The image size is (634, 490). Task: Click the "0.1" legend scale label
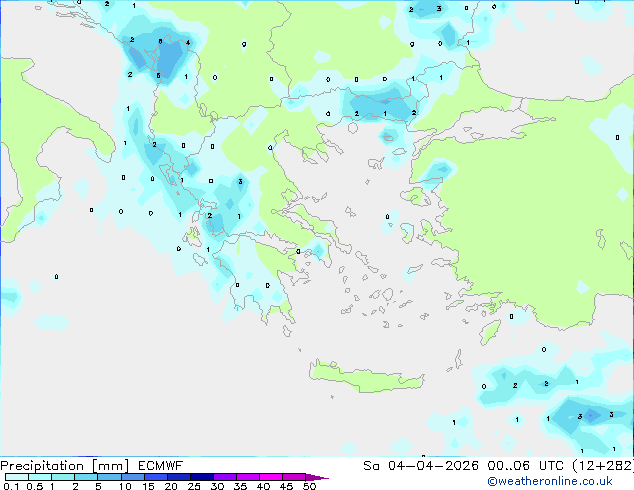11,486
